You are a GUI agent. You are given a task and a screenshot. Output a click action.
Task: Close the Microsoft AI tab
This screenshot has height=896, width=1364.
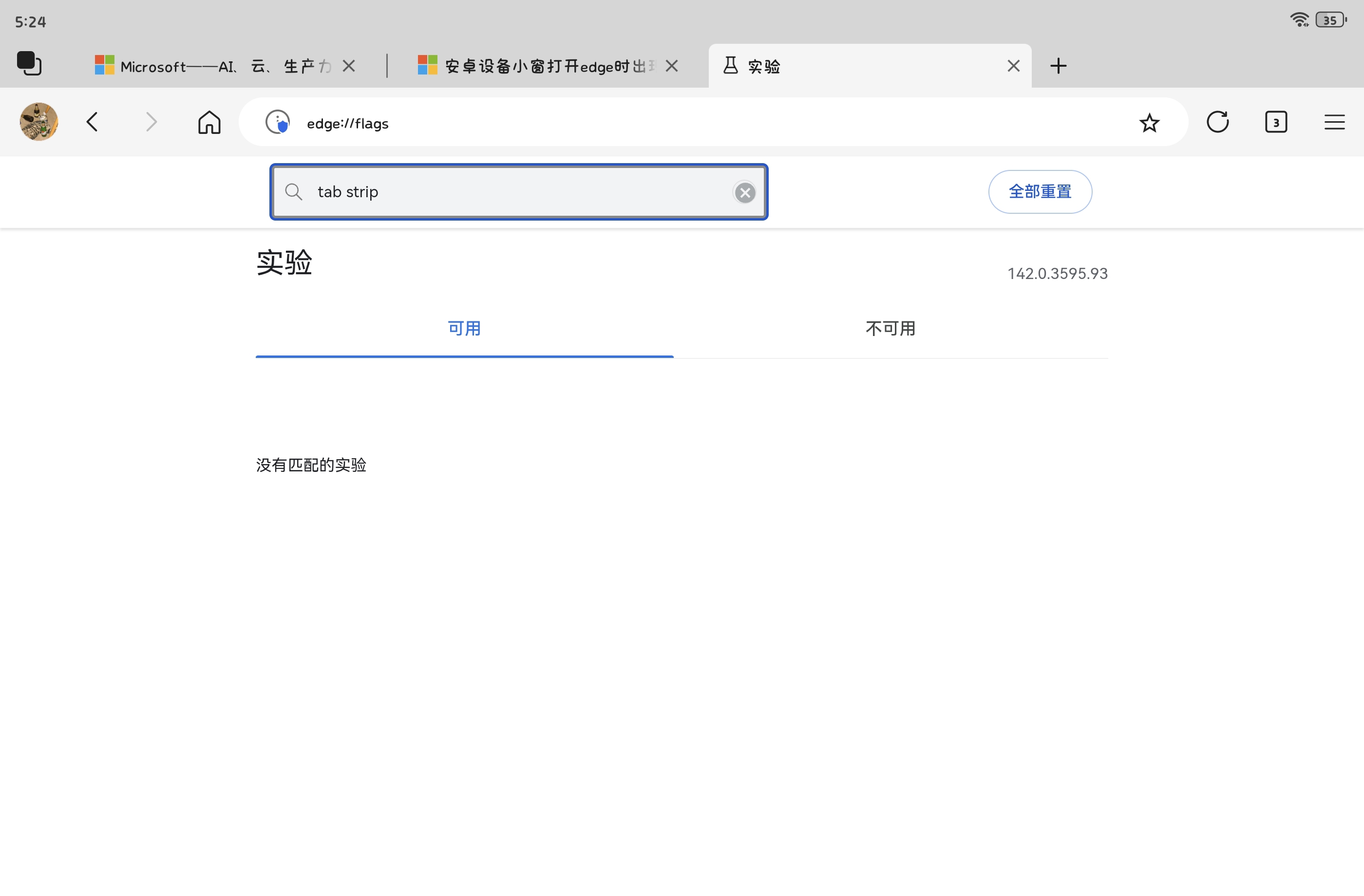click(348, 66)
